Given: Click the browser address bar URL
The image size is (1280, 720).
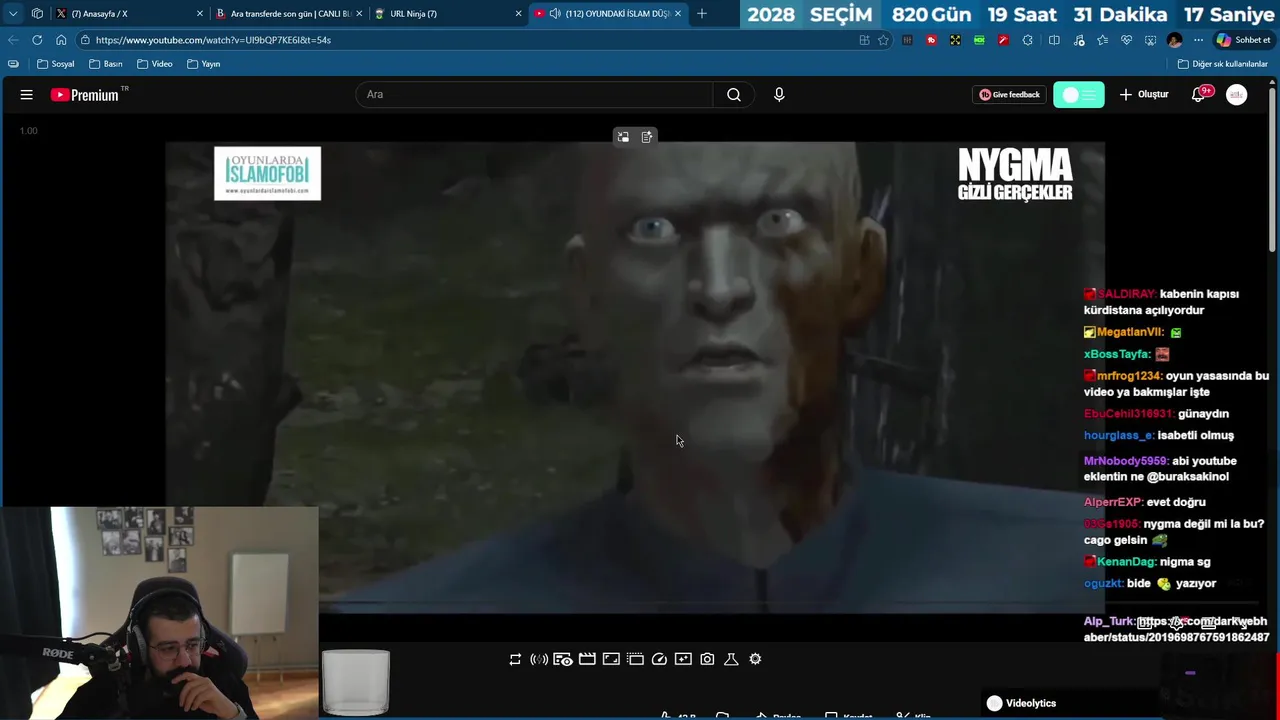Looking at the screenshot, I should click(x=213, y=40).
